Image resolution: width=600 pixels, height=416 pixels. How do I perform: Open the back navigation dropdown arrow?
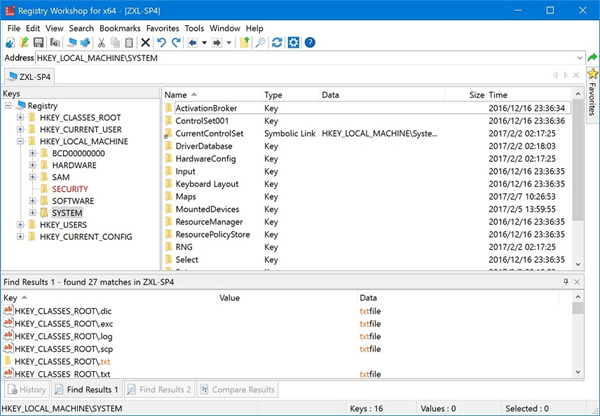(205, 43)
